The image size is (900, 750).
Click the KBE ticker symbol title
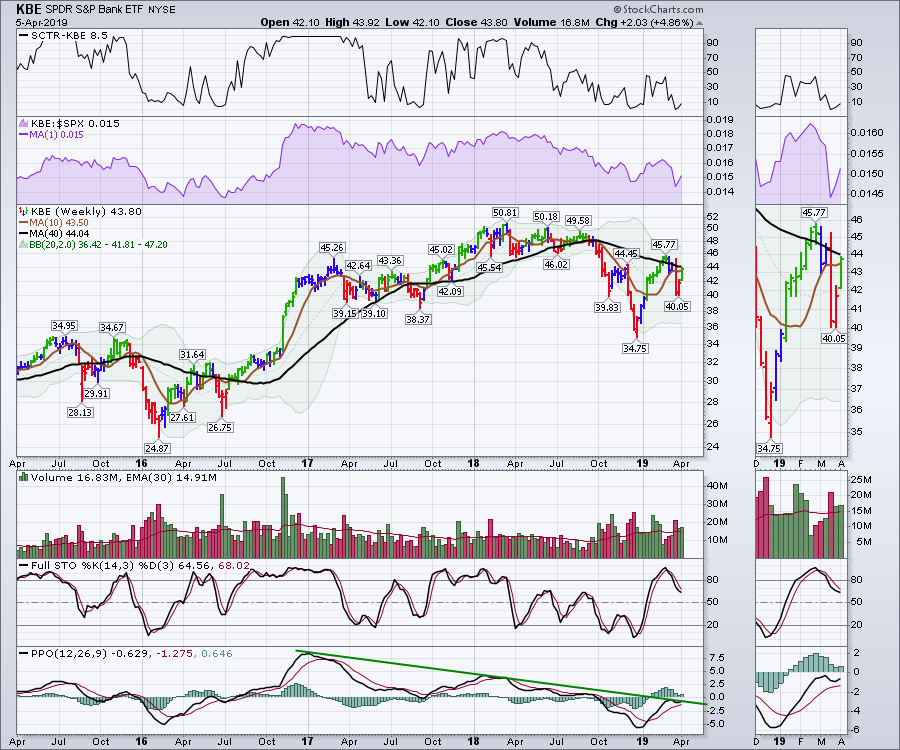click(29, 9)
